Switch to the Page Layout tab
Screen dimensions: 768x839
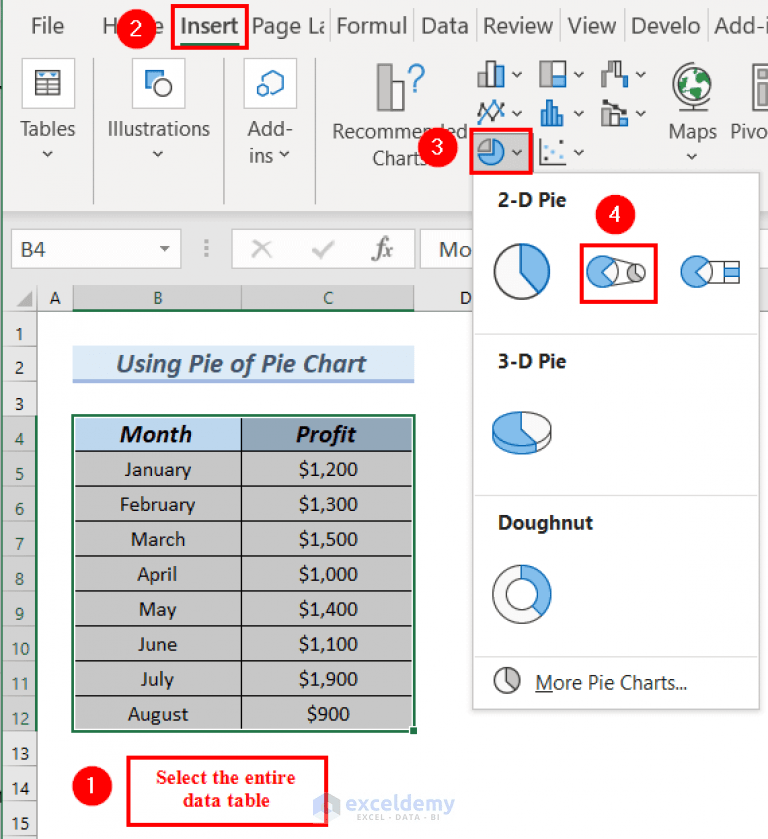[288, 26]
